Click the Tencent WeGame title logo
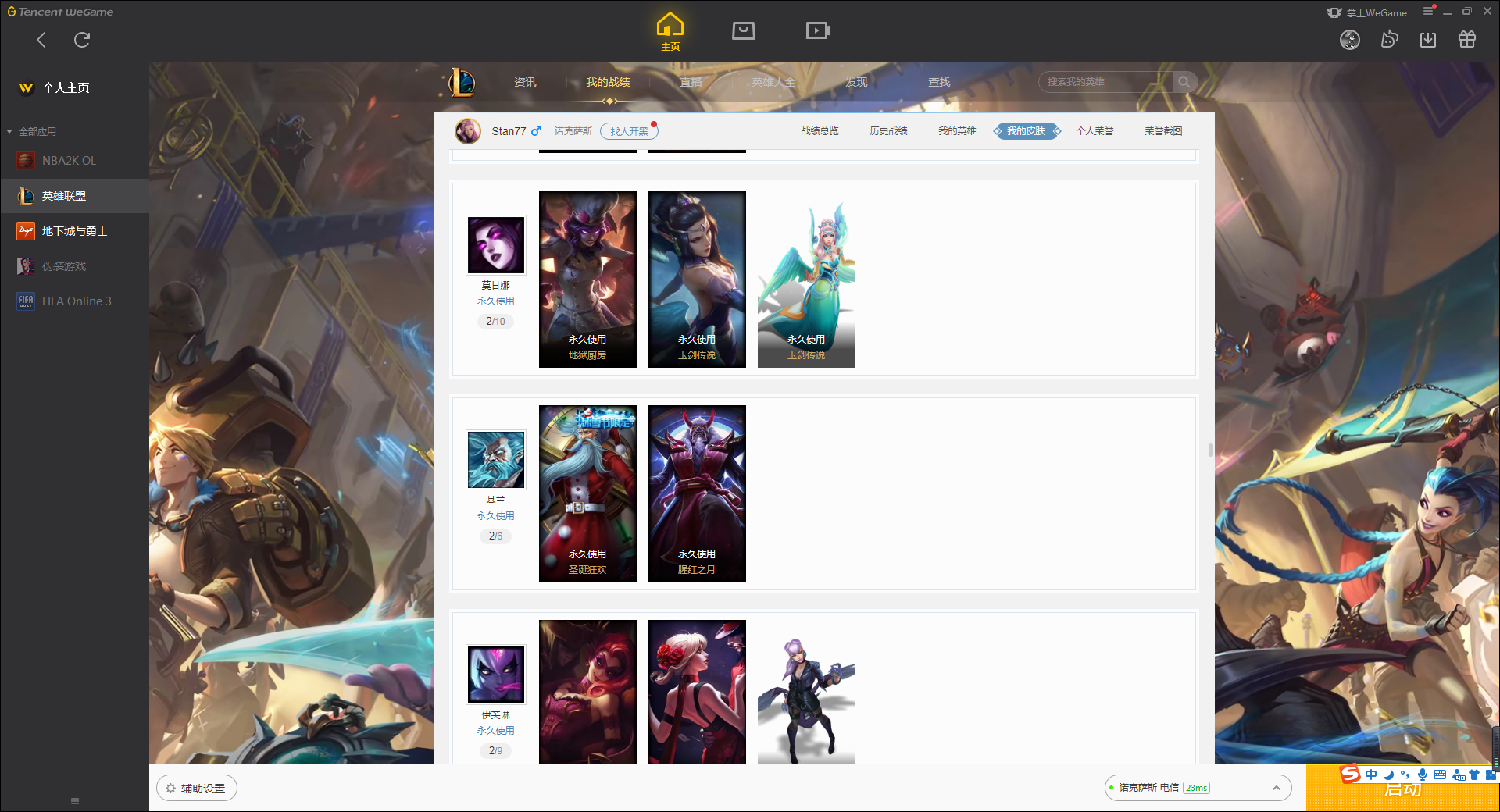 click(x=61, y=12)
